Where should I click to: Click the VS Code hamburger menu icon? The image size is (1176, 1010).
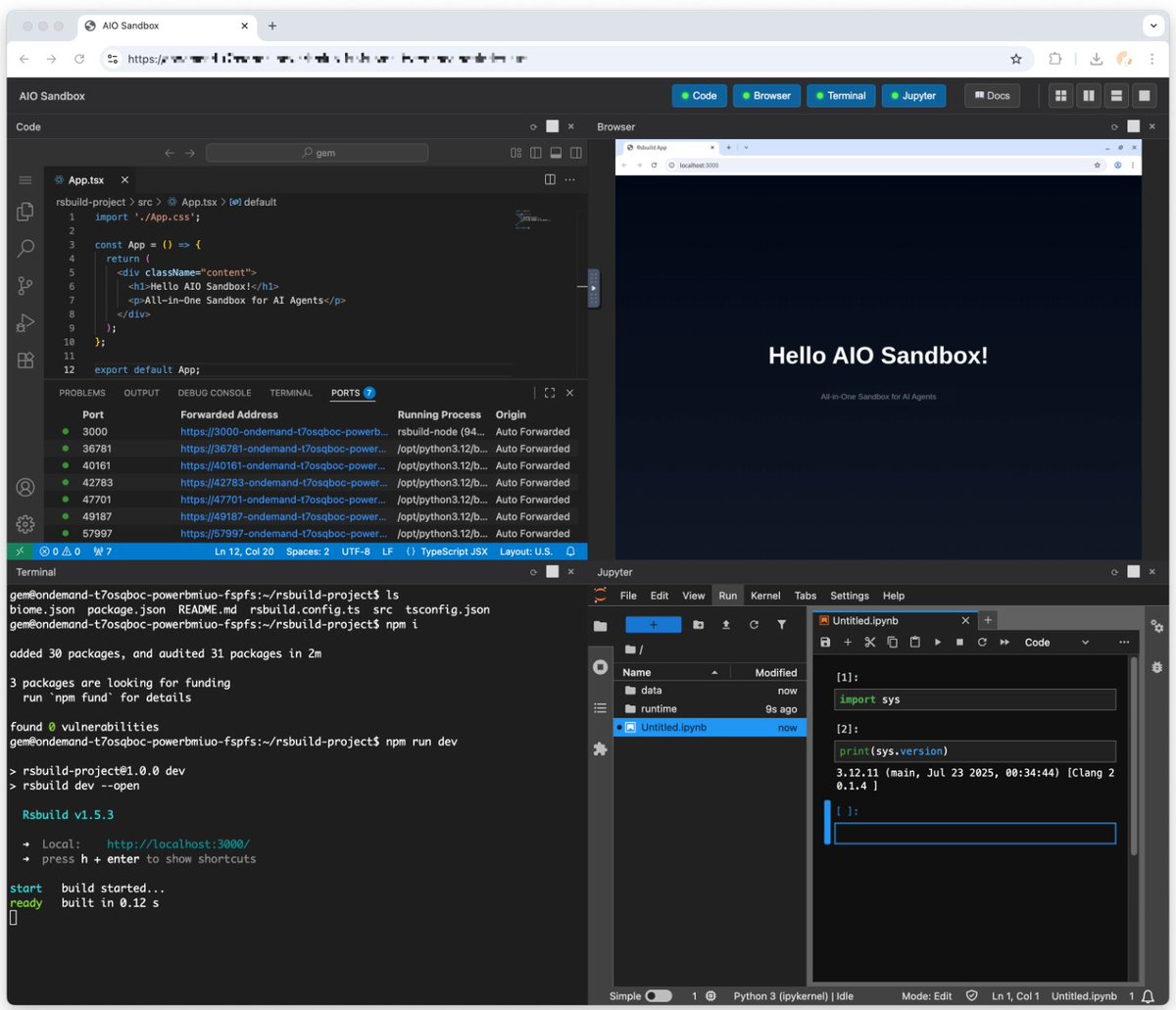(25, 180)
